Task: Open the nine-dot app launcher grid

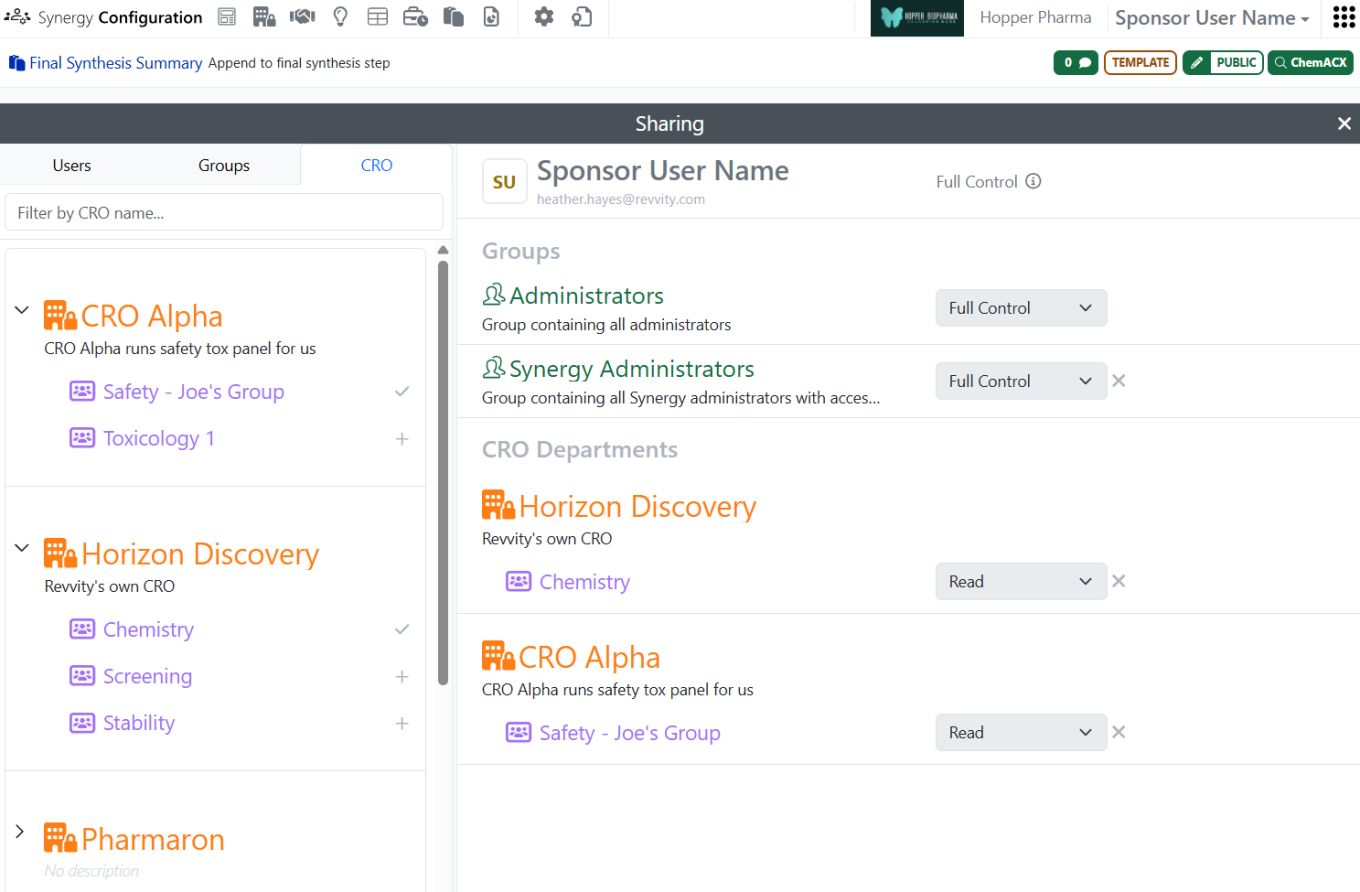Action: (x=1343, y=17)
